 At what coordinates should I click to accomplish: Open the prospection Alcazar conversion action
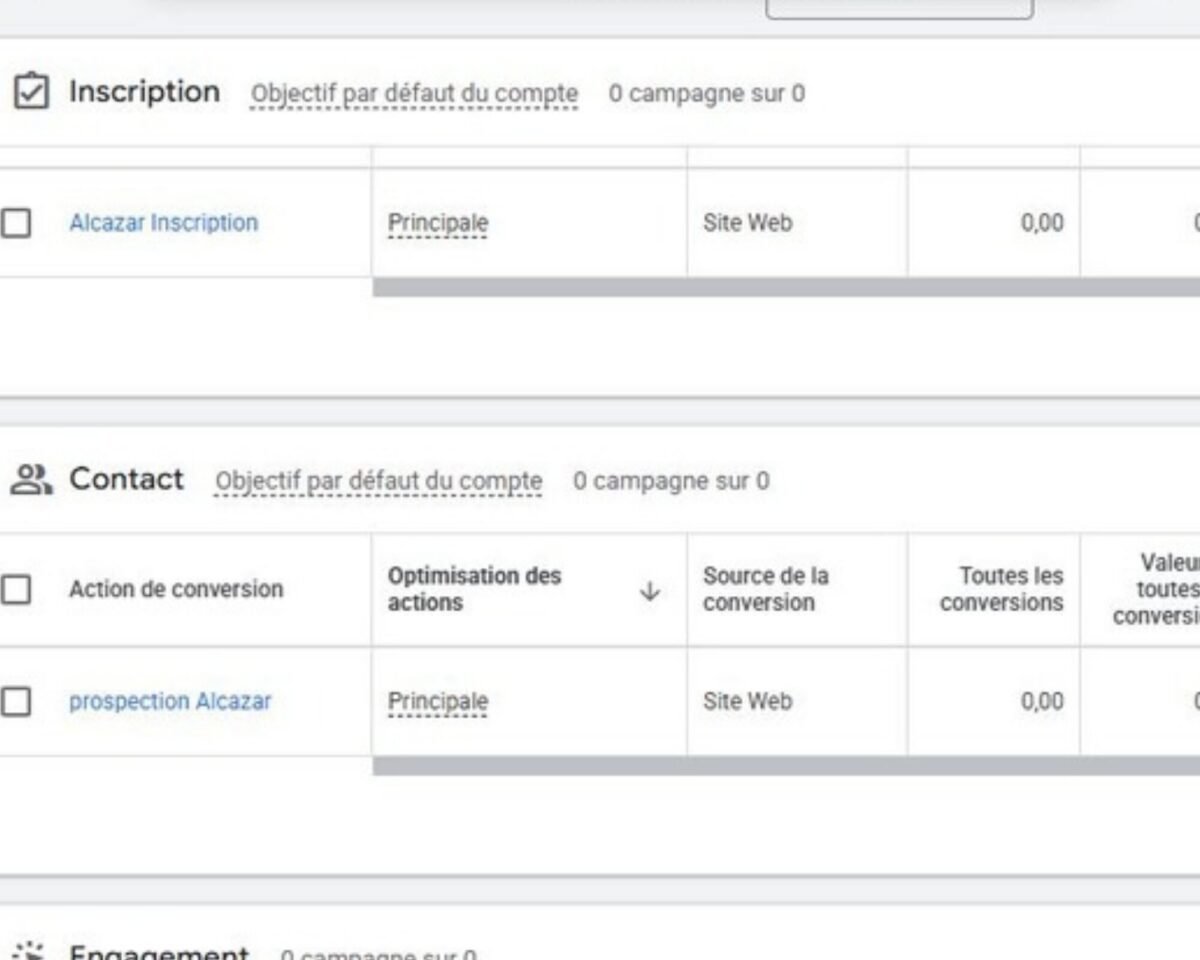[170, 702]
